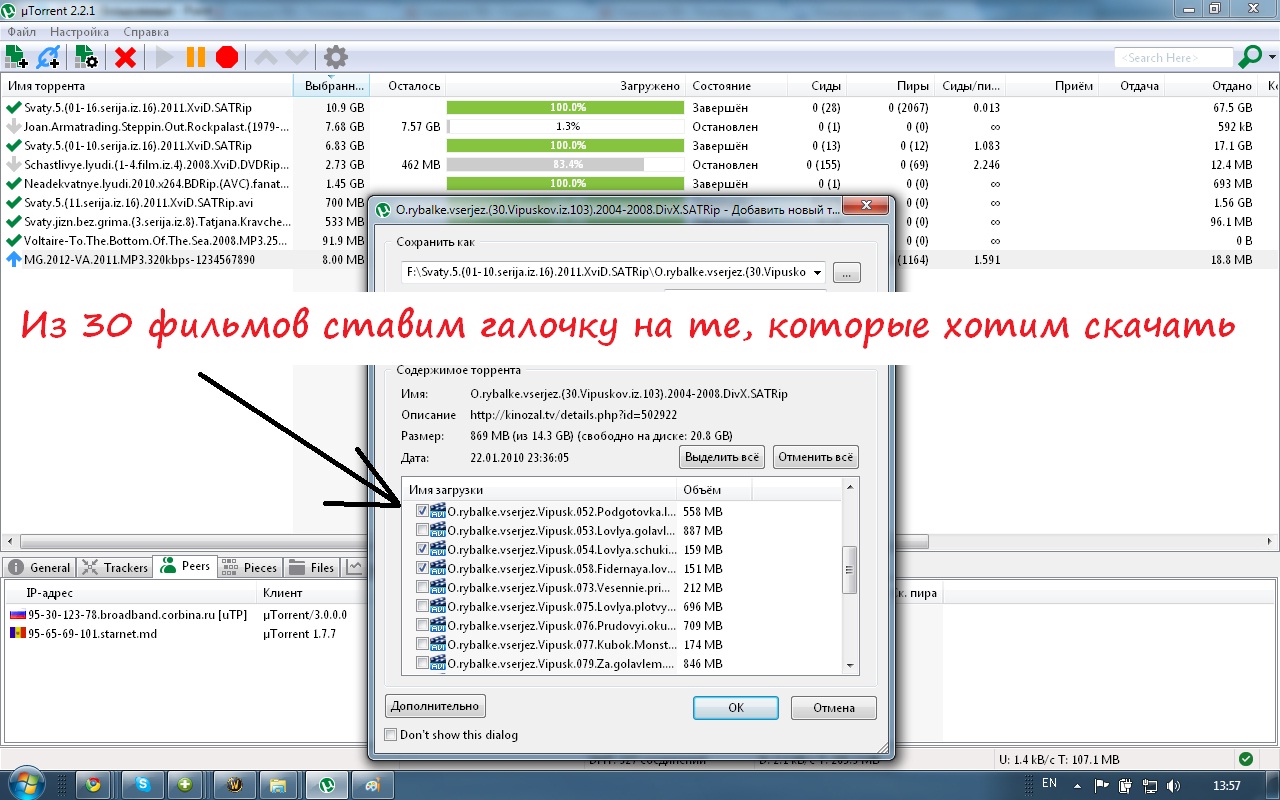Viewport: 1280px width, 800px height.
Task: Click the Chrome icon in the taskbar
Action: (93, 784)
